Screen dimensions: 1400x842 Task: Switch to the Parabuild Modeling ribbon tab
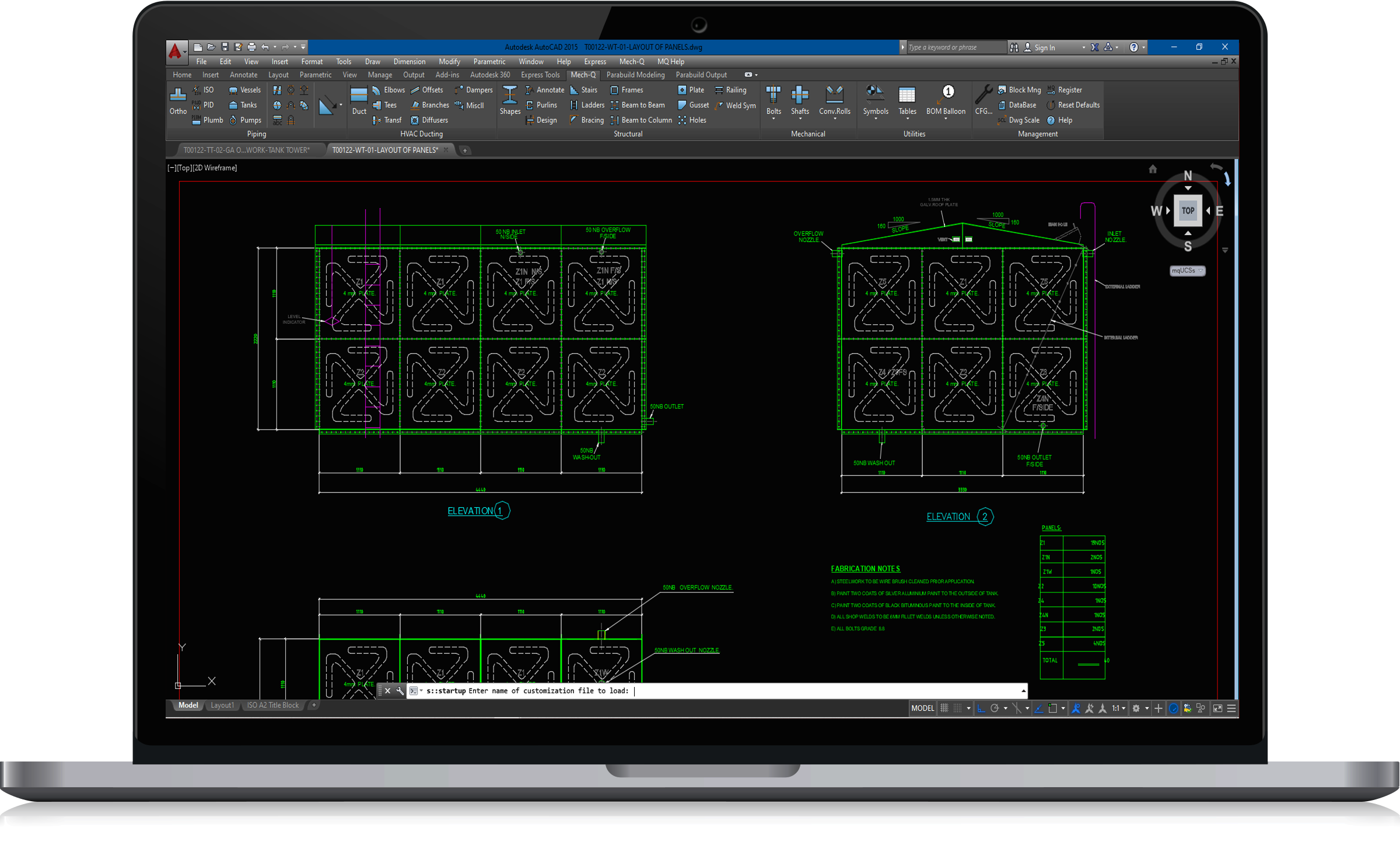635,75
